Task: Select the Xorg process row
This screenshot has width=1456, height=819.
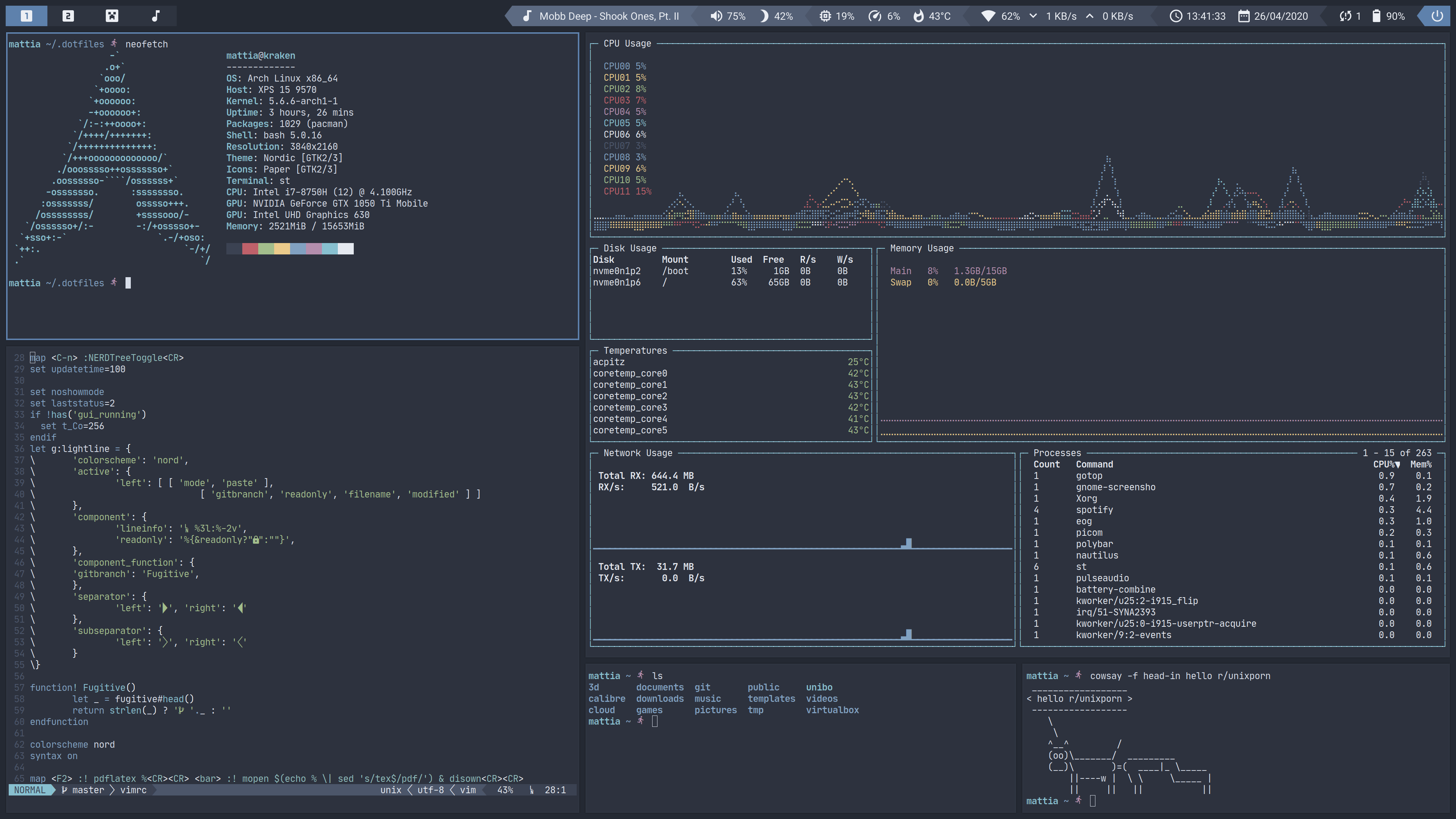Action: 1232,499
